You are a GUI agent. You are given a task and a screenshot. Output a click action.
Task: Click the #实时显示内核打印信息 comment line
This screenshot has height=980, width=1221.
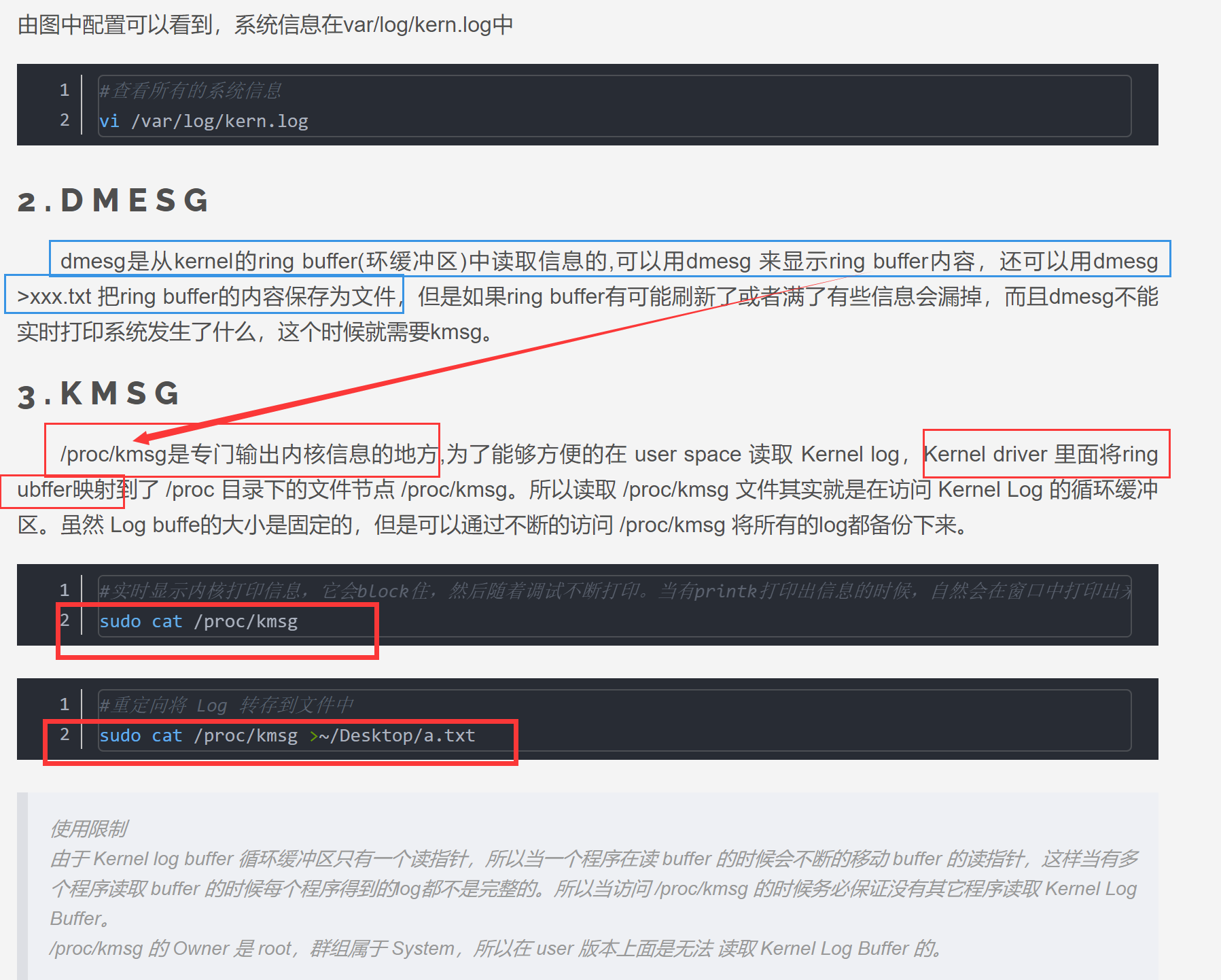614,591
